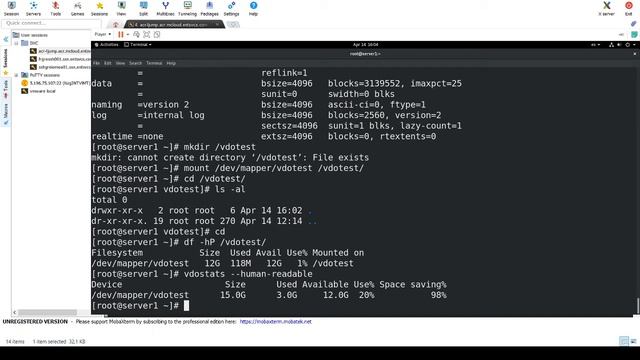The image size is (640, 360).
Task: Click the GNOME network status icon
Action: pyautogui.click(x=611, y=44)
